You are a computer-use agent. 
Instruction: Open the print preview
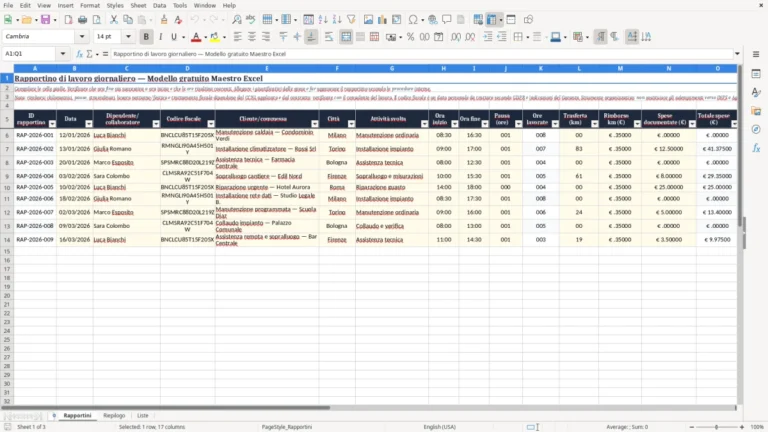coord(96,20)
